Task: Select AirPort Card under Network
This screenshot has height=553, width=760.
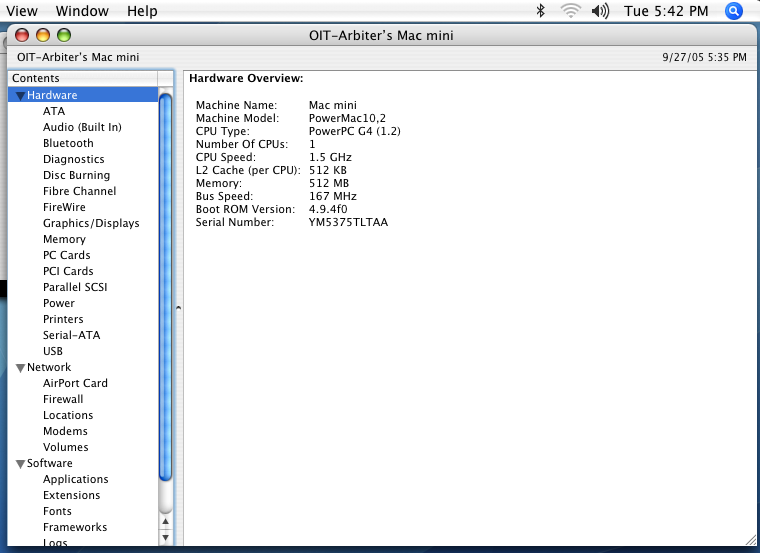Action: tap(75, 383)
